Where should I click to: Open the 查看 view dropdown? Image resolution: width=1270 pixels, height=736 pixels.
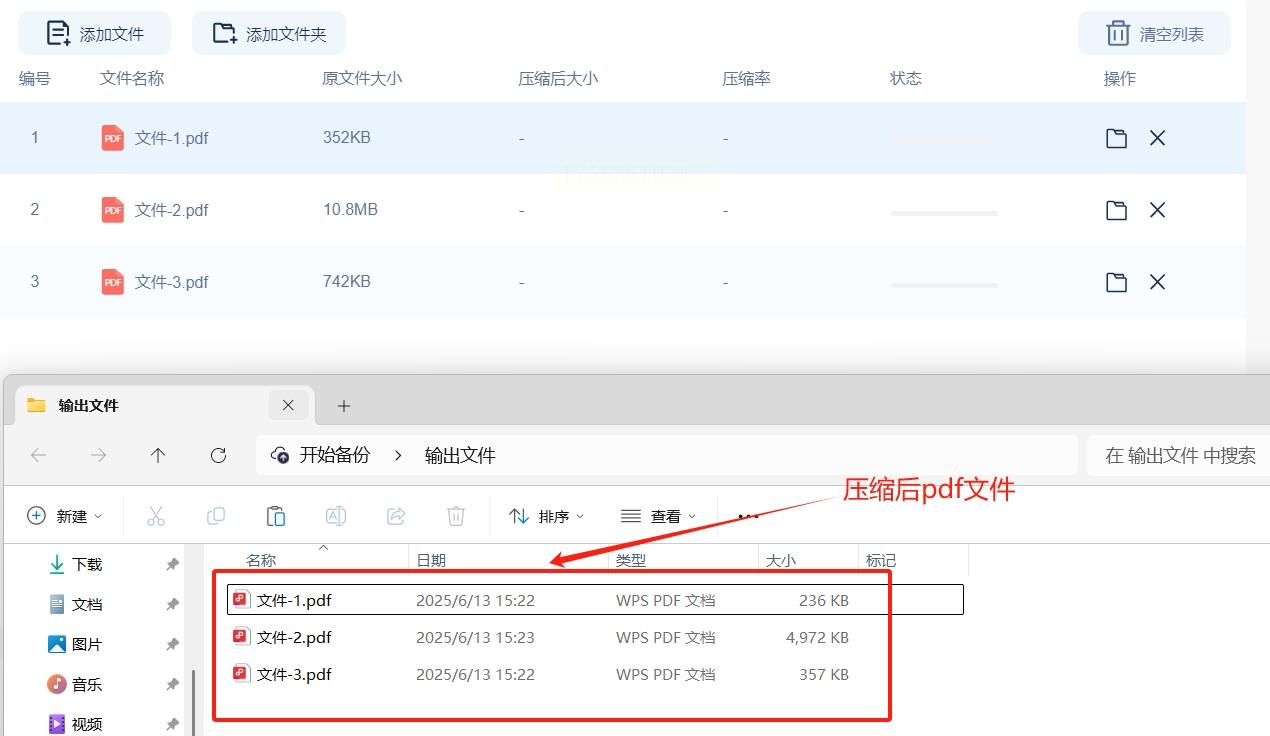click(x=658, y=516)
